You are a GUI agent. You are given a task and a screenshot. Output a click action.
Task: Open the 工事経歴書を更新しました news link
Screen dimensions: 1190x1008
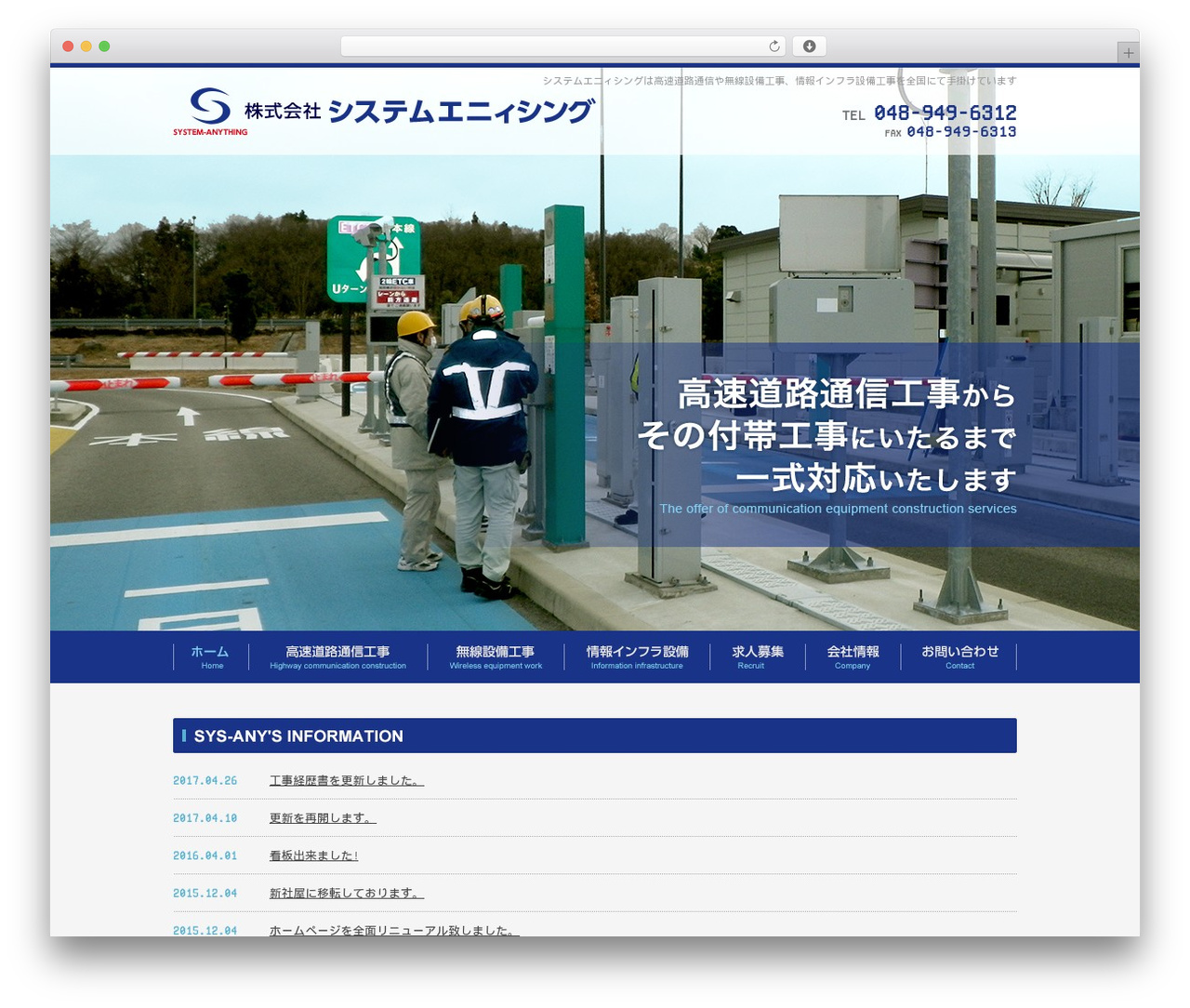(x=347, y=781)
